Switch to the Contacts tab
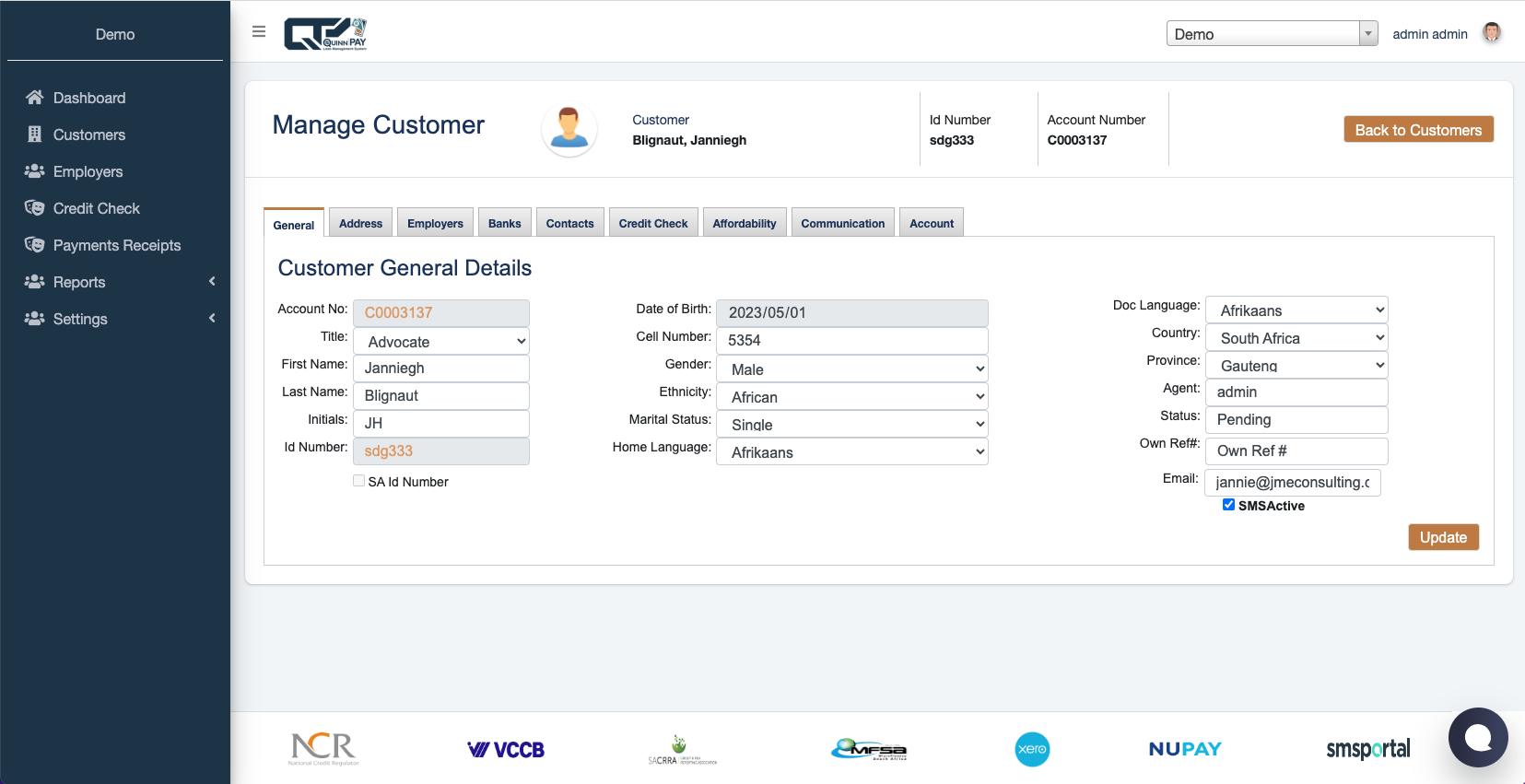Image resolution: width=1525 pixels, height=784 pixels. (x=569, y=223)
